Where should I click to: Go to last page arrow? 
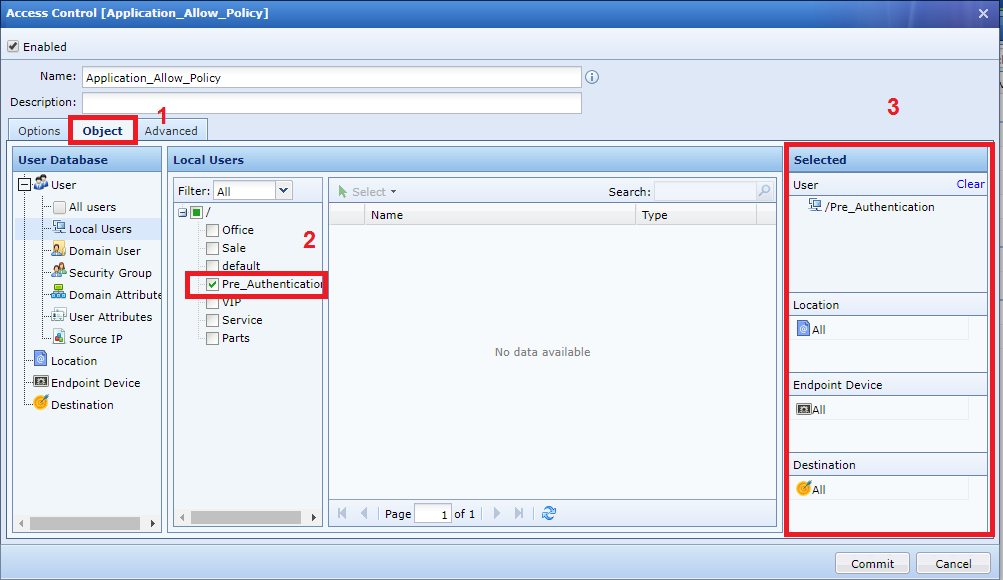point(519,513)
